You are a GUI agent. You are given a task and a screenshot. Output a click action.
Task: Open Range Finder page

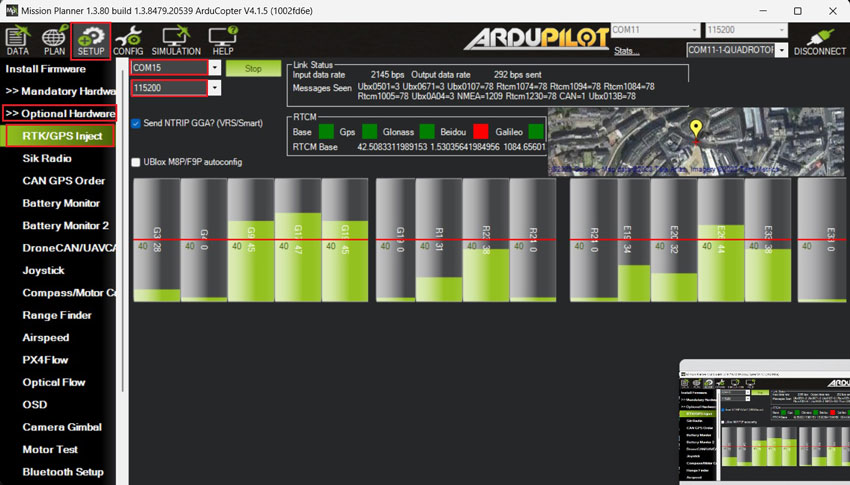pyautogui.click(x=57, y=315)
